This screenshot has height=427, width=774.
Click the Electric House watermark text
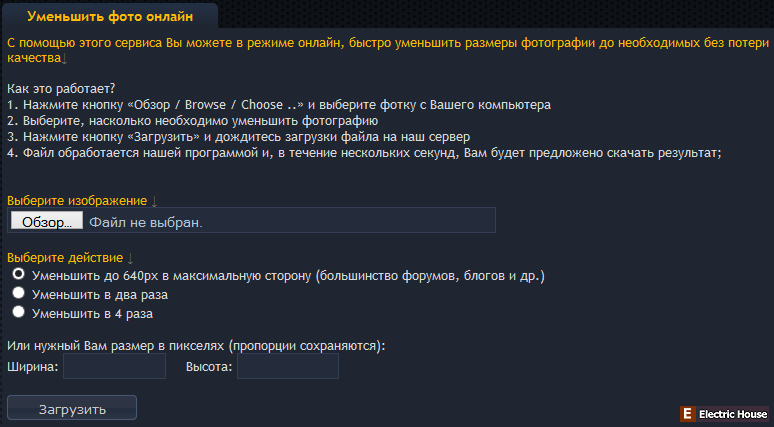pyautogui.click(x=733, y=414)
